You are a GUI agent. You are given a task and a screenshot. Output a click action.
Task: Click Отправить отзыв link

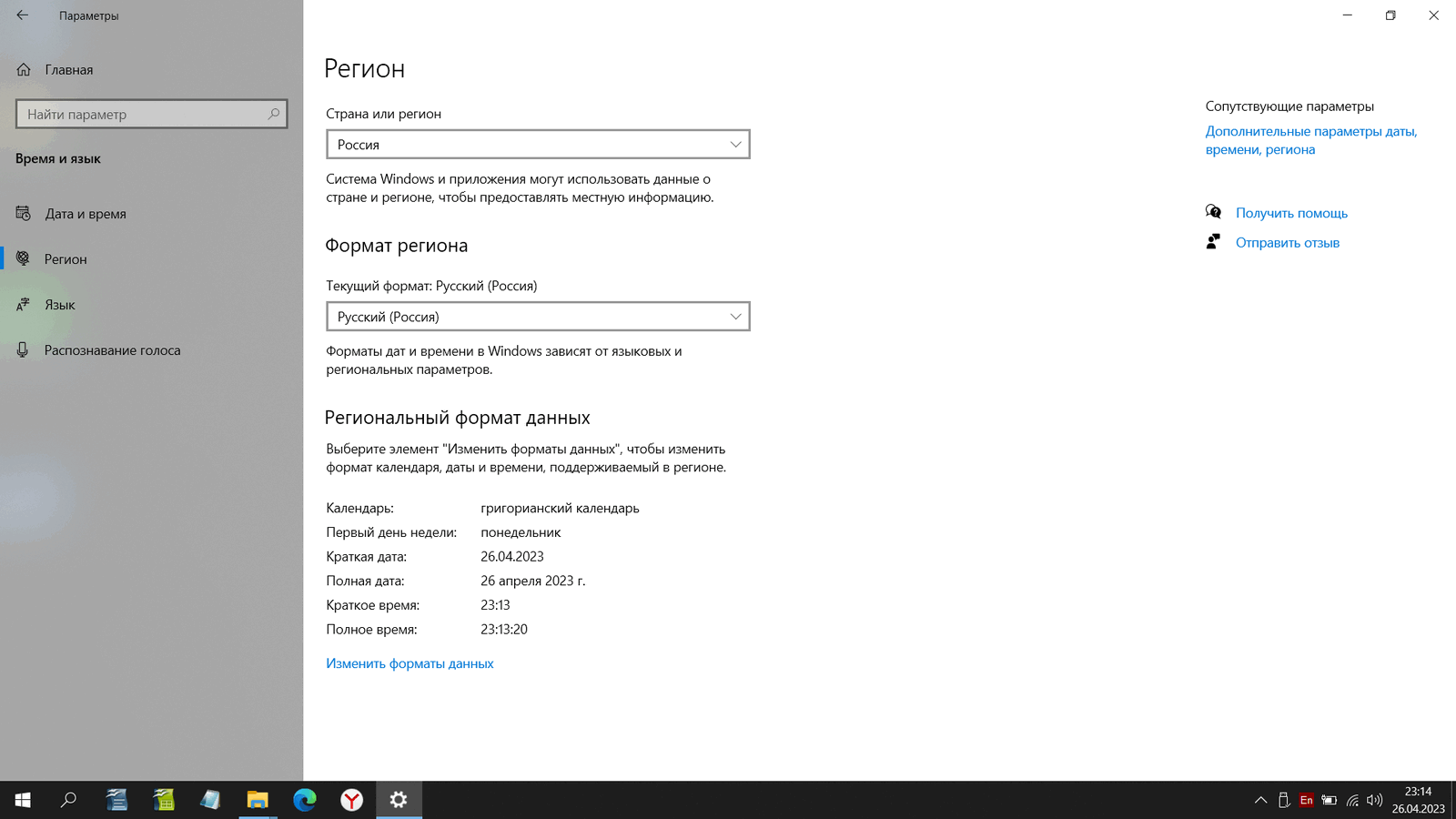1287,243
